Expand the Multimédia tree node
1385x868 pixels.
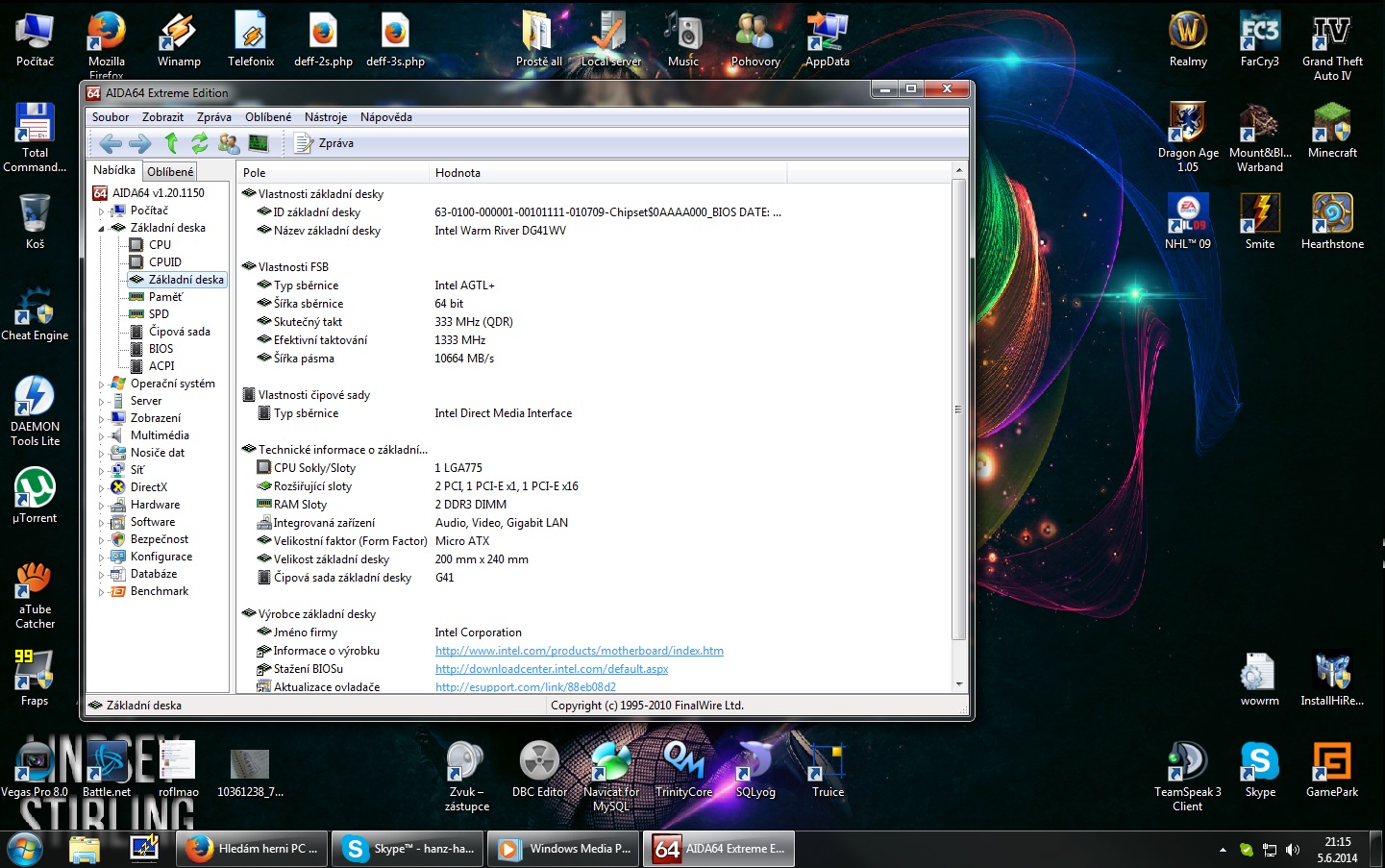[x=102, y=435]
